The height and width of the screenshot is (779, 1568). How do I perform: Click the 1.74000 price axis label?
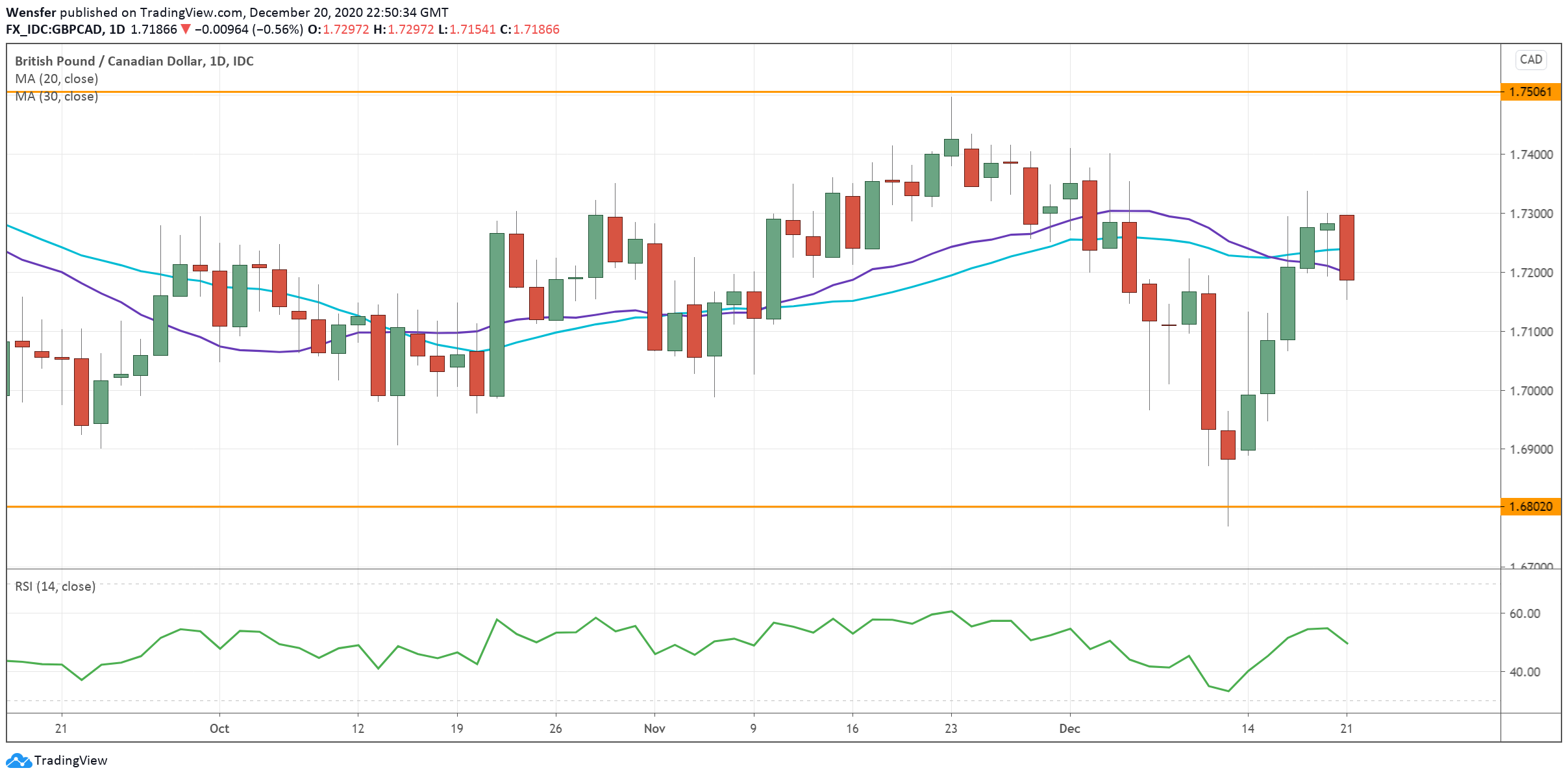1530,155
